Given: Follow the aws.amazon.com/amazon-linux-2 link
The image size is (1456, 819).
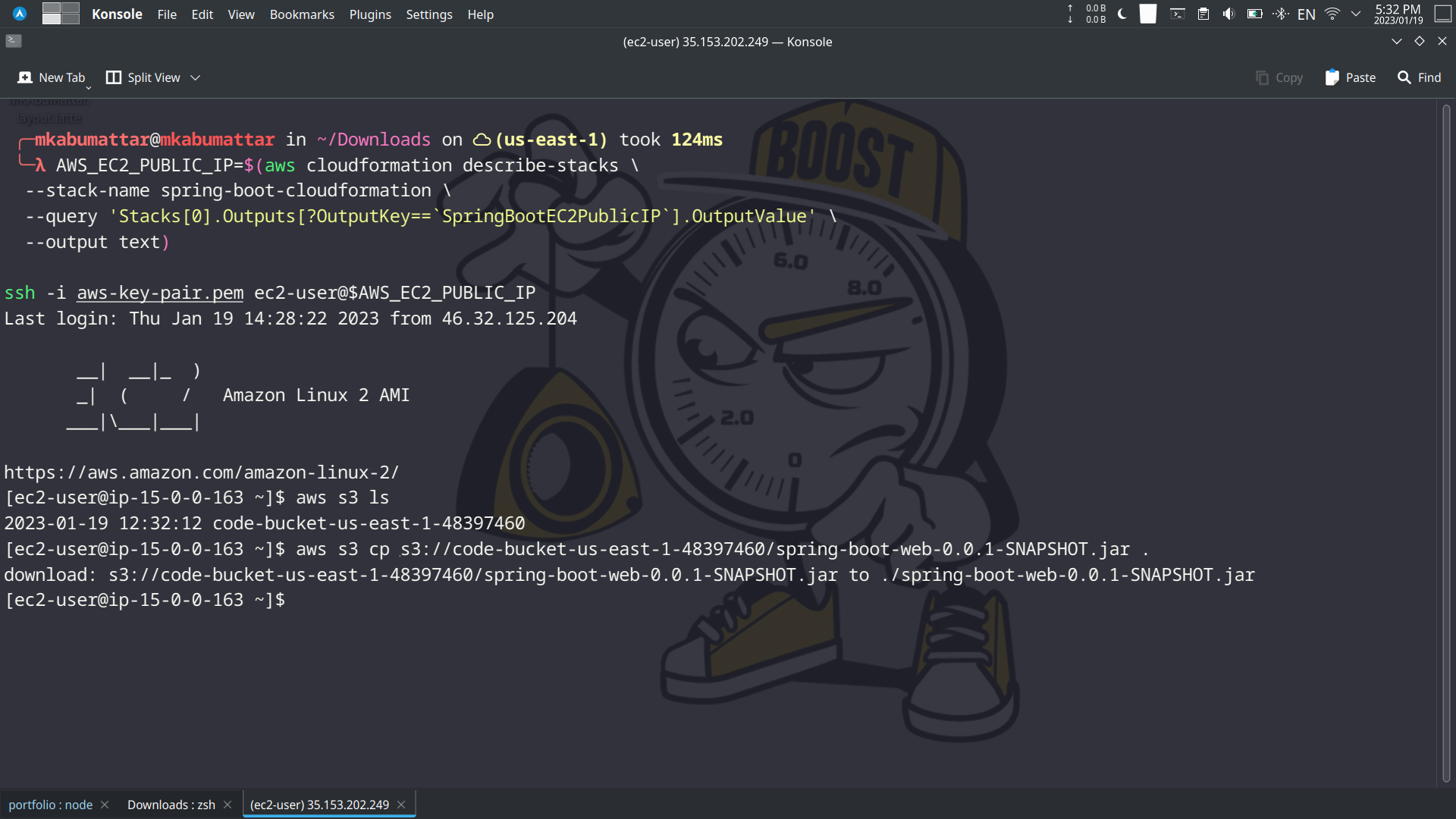Looking at the screenshot, I should tap(201, 472).
